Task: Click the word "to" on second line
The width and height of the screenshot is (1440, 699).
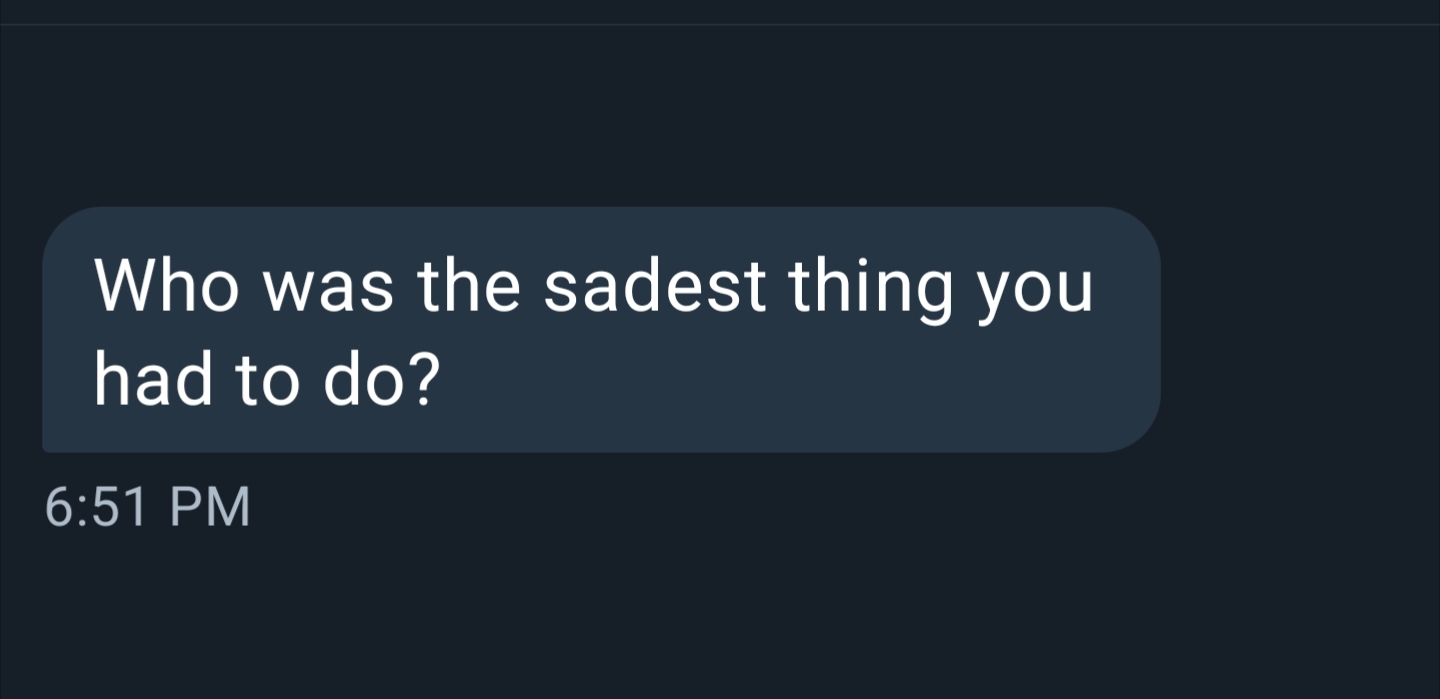Action: [260, 381]
